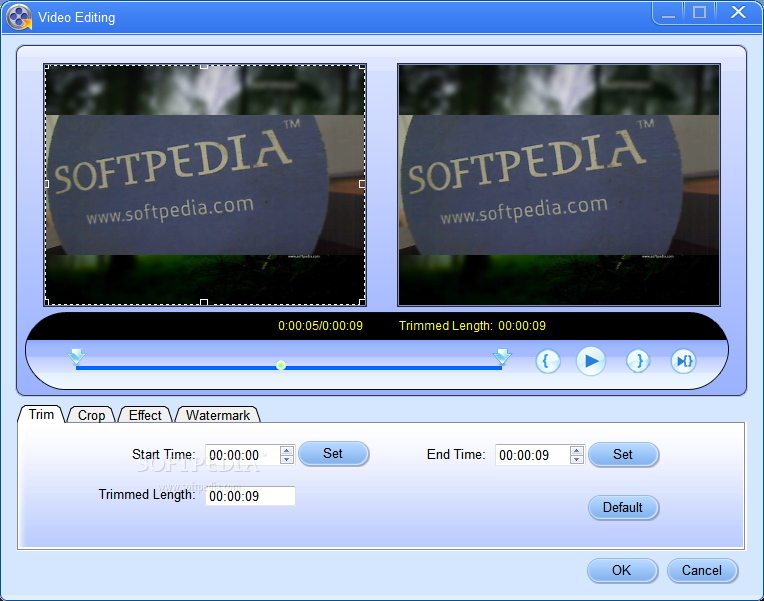
Task: Click the Video Editing app icon
Action: pos(19,18)
